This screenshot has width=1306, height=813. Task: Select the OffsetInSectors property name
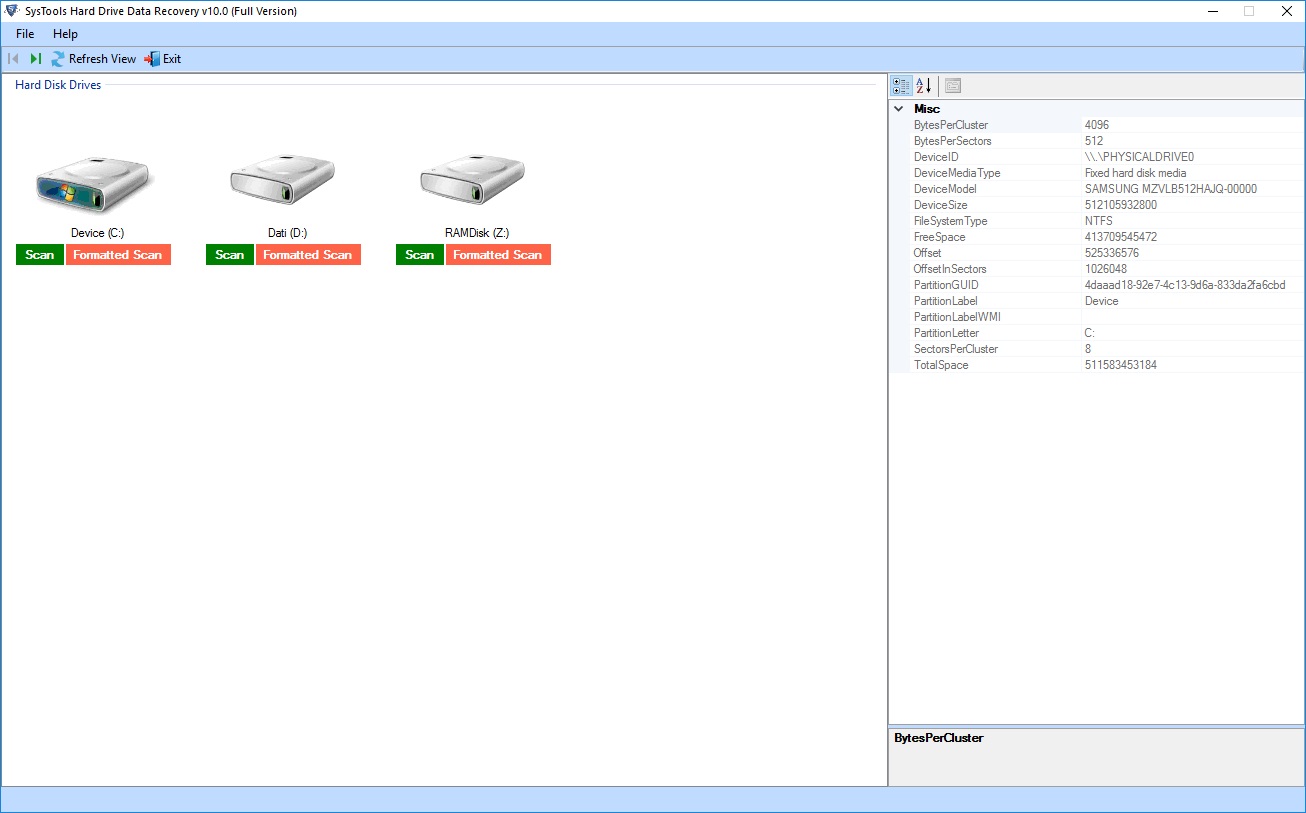[x=950, y=269]
